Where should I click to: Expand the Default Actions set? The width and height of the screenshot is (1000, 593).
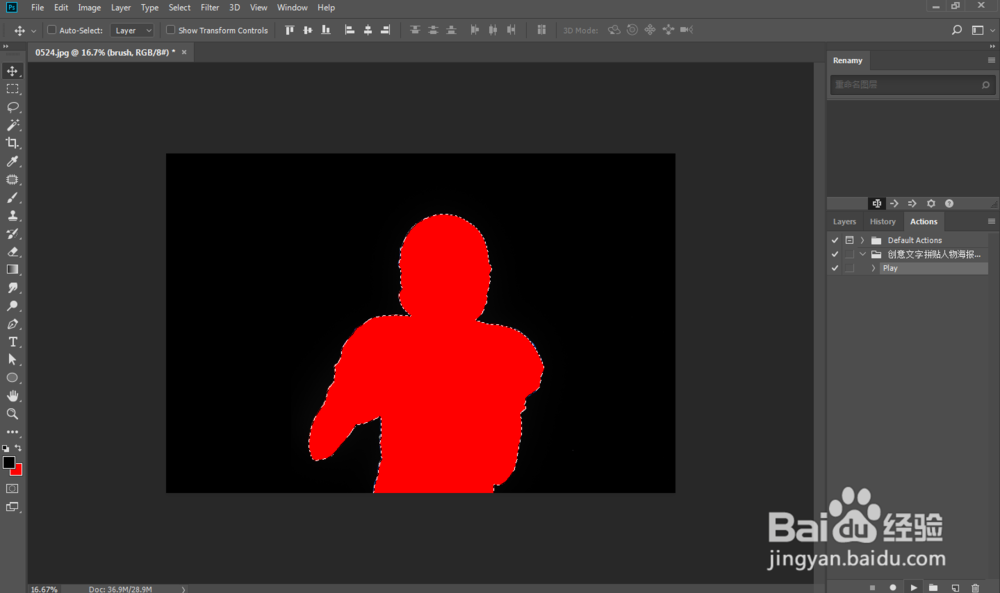tap(862, 240)
